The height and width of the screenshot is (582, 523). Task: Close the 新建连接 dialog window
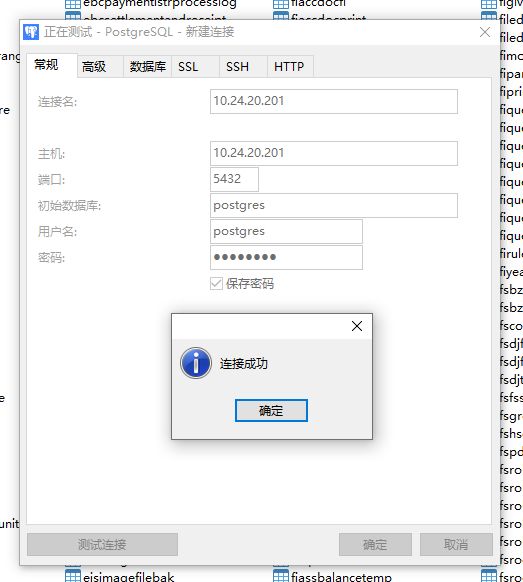tap(485, 32)
